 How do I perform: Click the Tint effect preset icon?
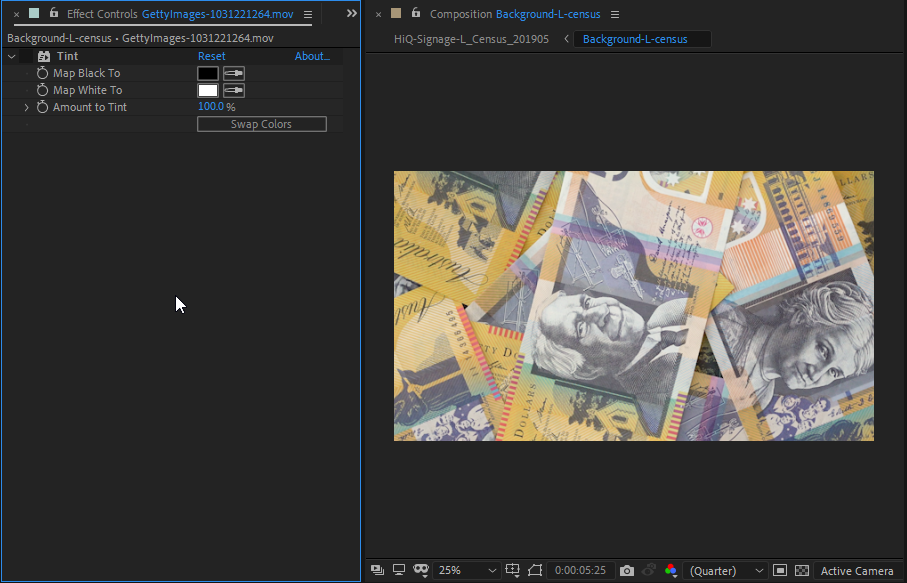(x=44, y=56)
